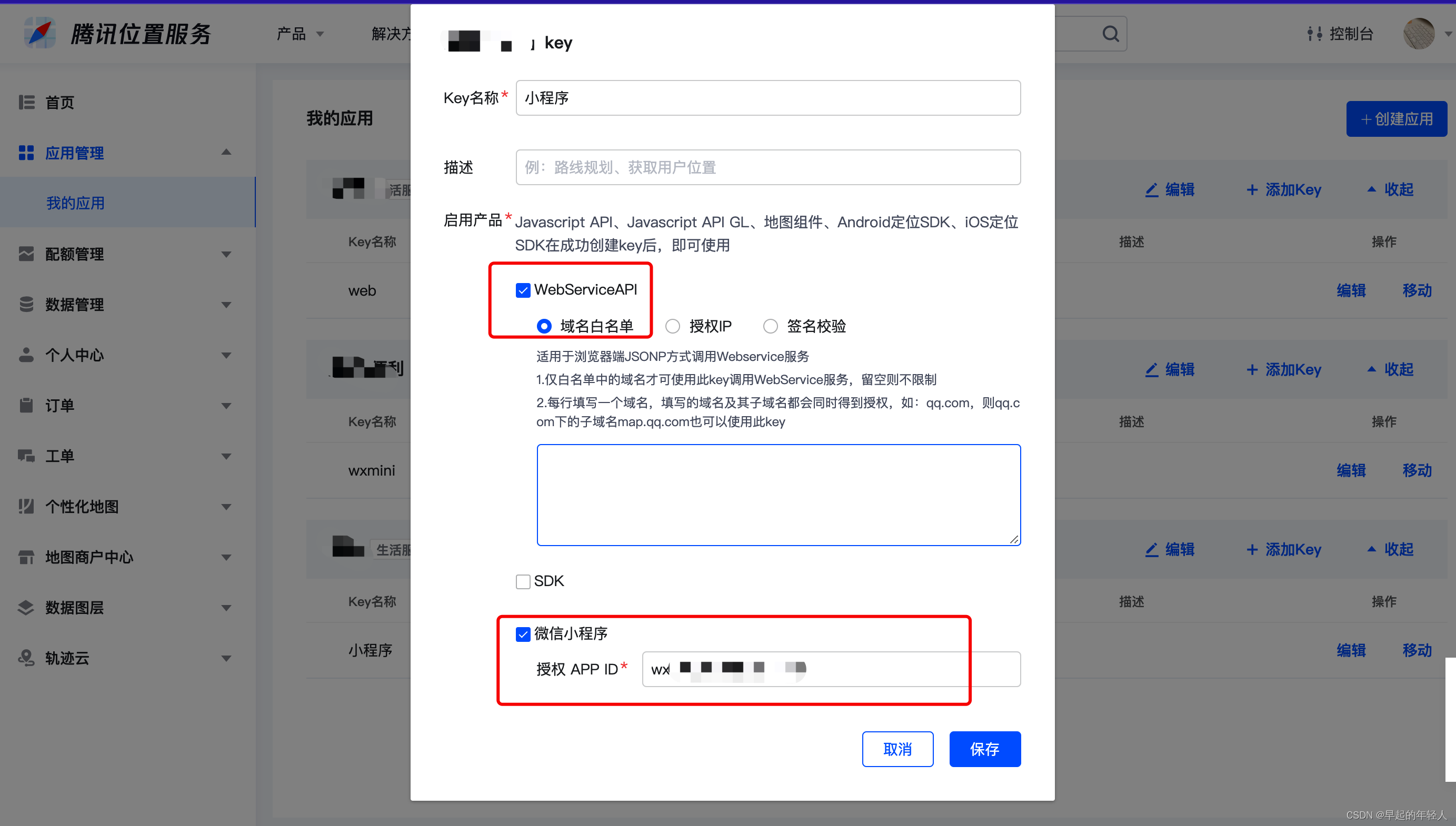This screenshot has width=1456, height=826.
Task: Click 编辑 in the wxmini key row
Action: [x=1351, y=470]
